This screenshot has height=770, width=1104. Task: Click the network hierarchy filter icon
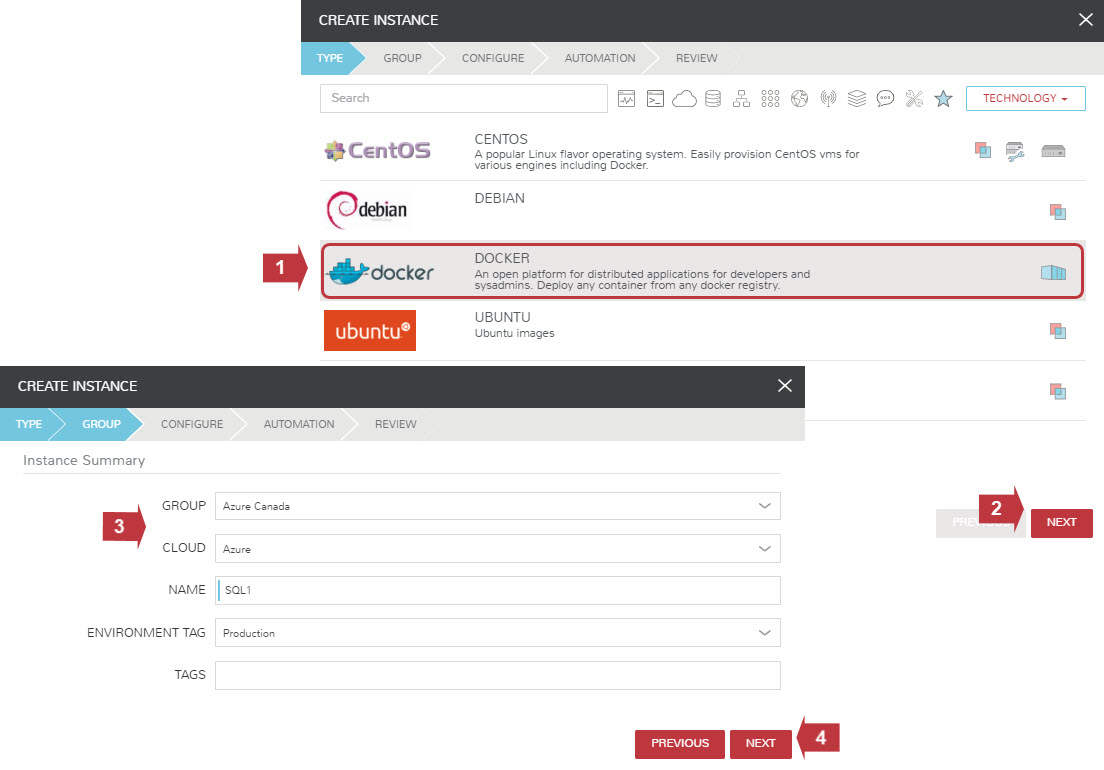[x=741, y=98]
